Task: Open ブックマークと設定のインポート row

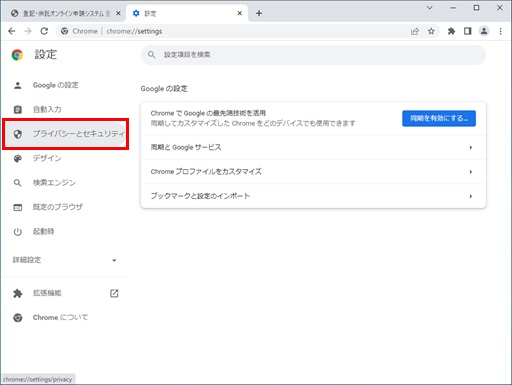Action: [x=313, y=196]
